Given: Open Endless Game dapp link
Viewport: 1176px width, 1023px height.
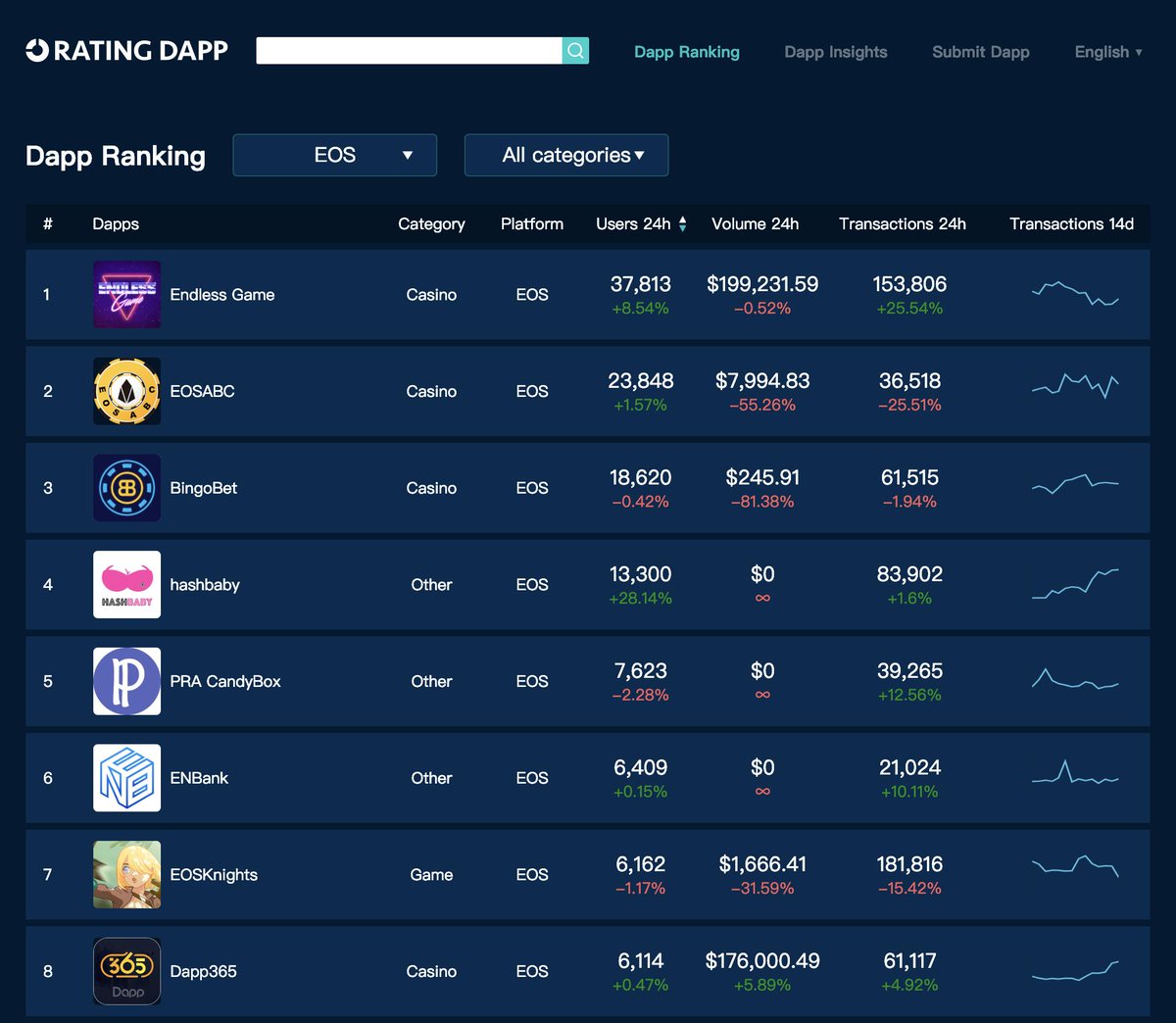Looking at the screenshot, I should coord(222,294).
